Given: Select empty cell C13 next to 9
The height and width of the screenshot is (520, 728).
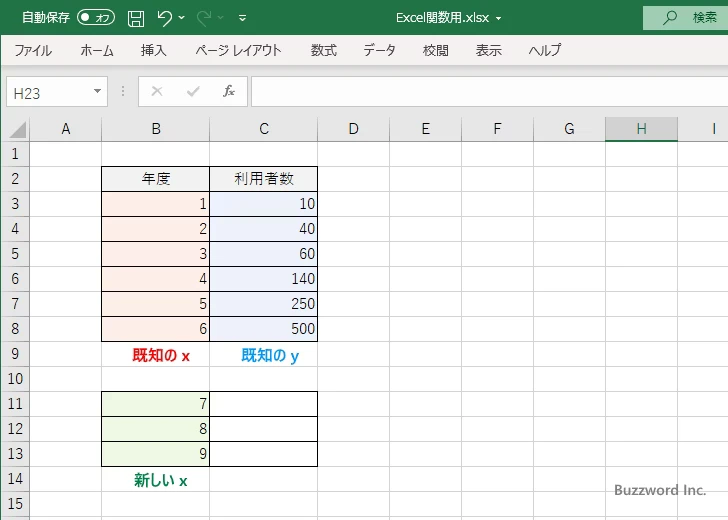Looking at the screenshot, I should [264, 454].
